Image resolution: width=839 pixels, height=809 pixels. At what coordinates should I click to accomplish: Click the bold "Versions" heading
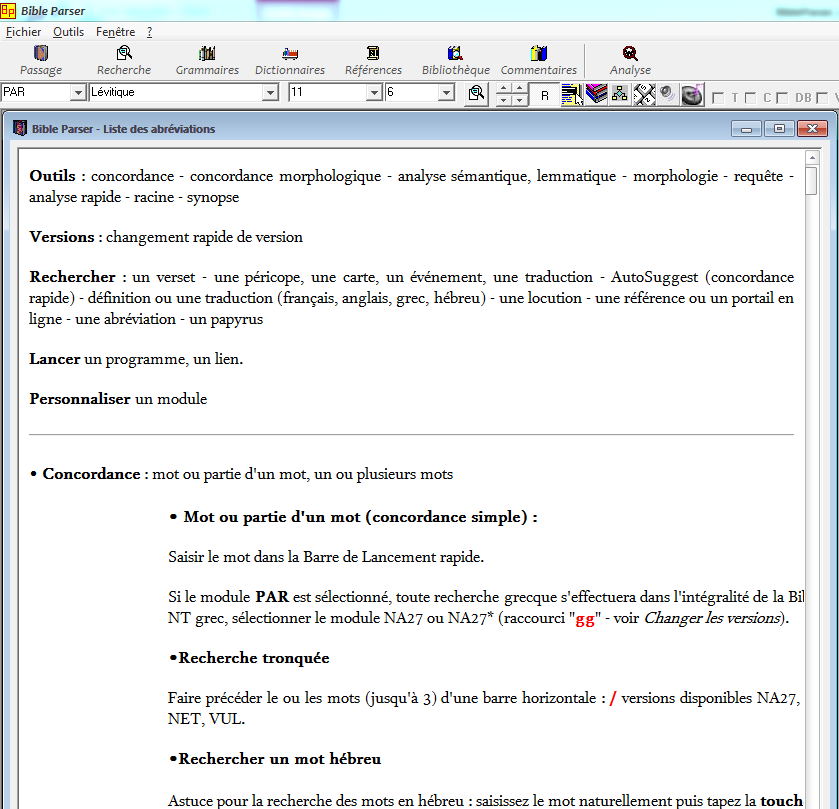[62, 236]
